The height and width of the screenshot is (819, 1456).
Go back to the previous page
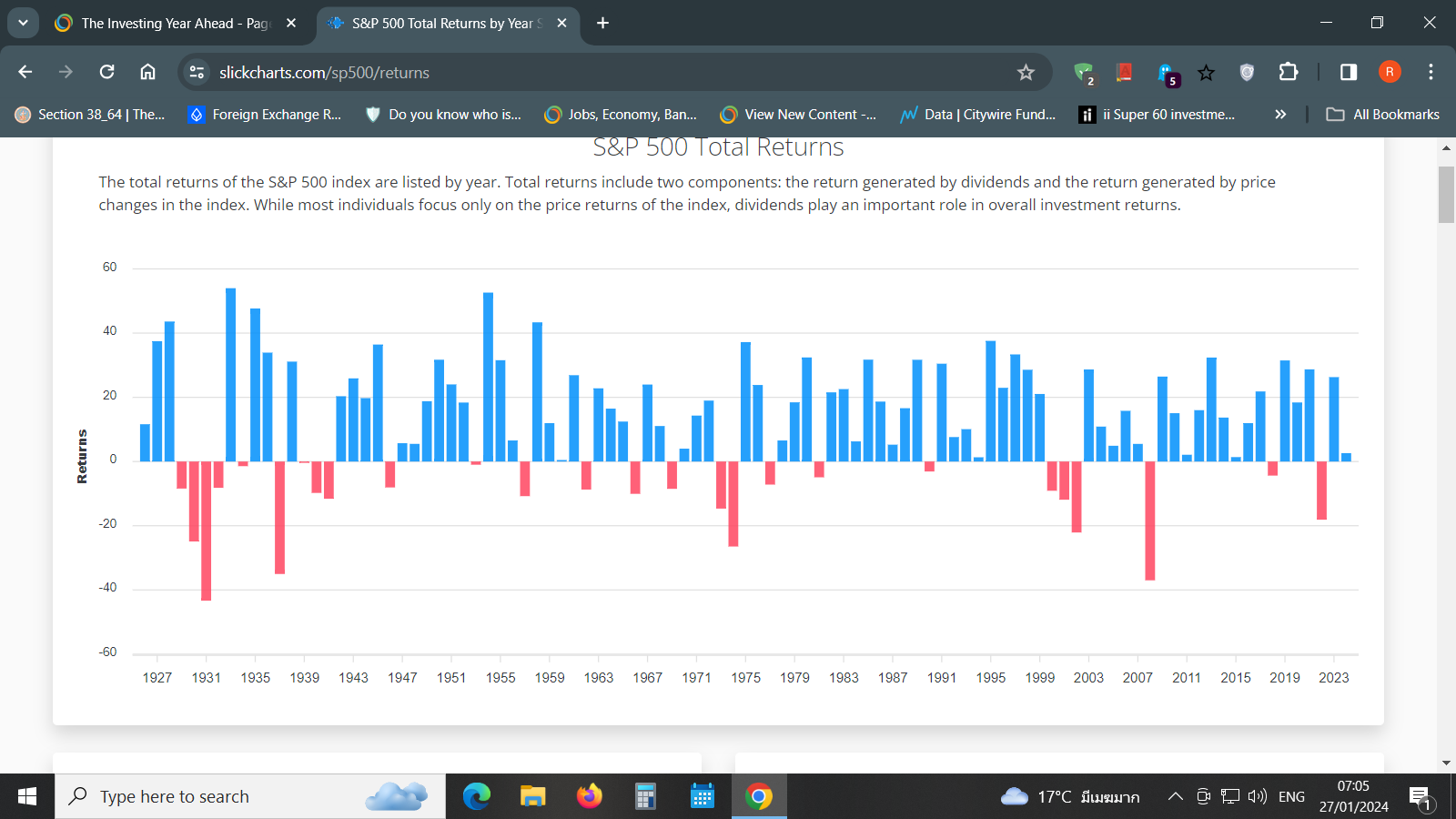pyautogui.click(x=25, y=72)
